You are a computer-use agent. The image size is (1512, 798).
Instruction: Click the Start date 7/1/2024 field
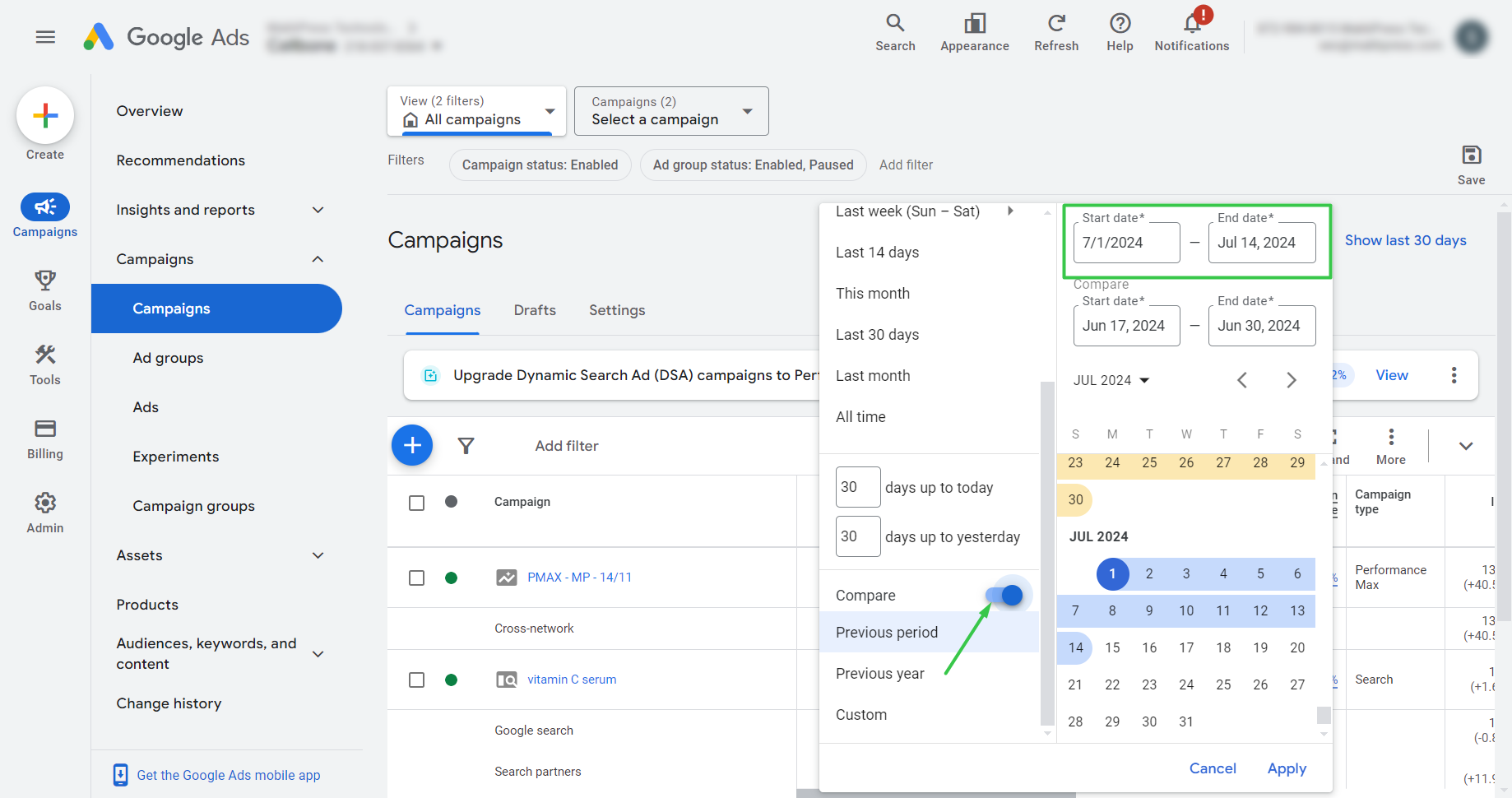tap(1126, 243)
